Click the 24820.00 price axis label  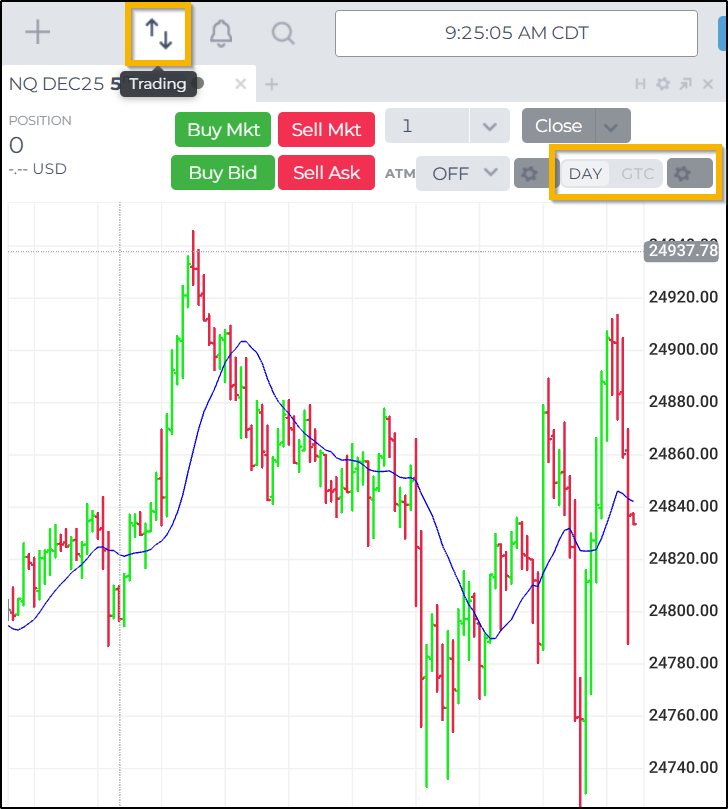(683, 558)
